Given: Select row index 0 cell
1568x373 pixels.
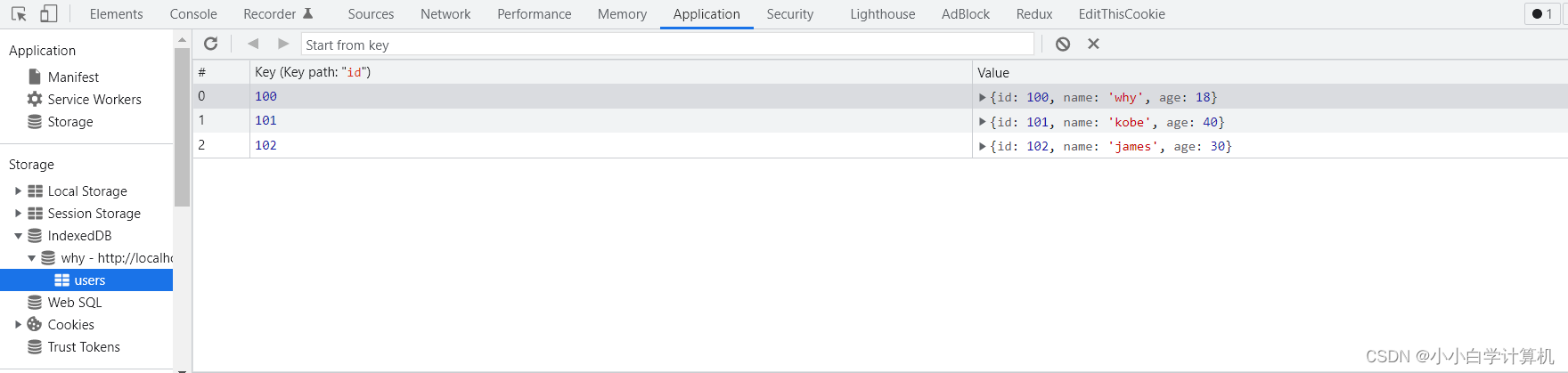Looking at the screenshot, I should pos(221,96).
